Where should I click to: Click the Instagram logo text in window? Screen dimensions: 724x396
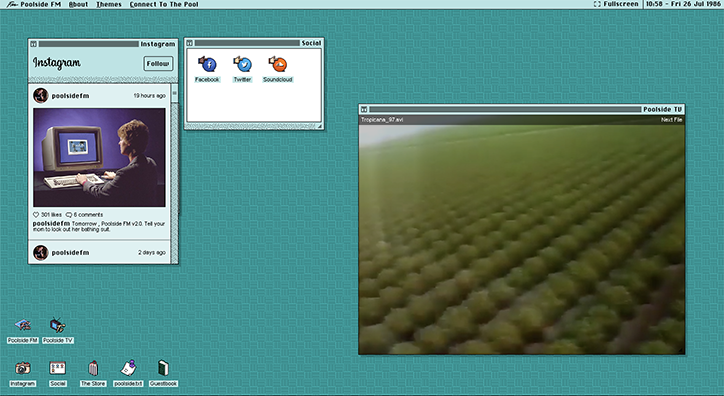point(56,63)
